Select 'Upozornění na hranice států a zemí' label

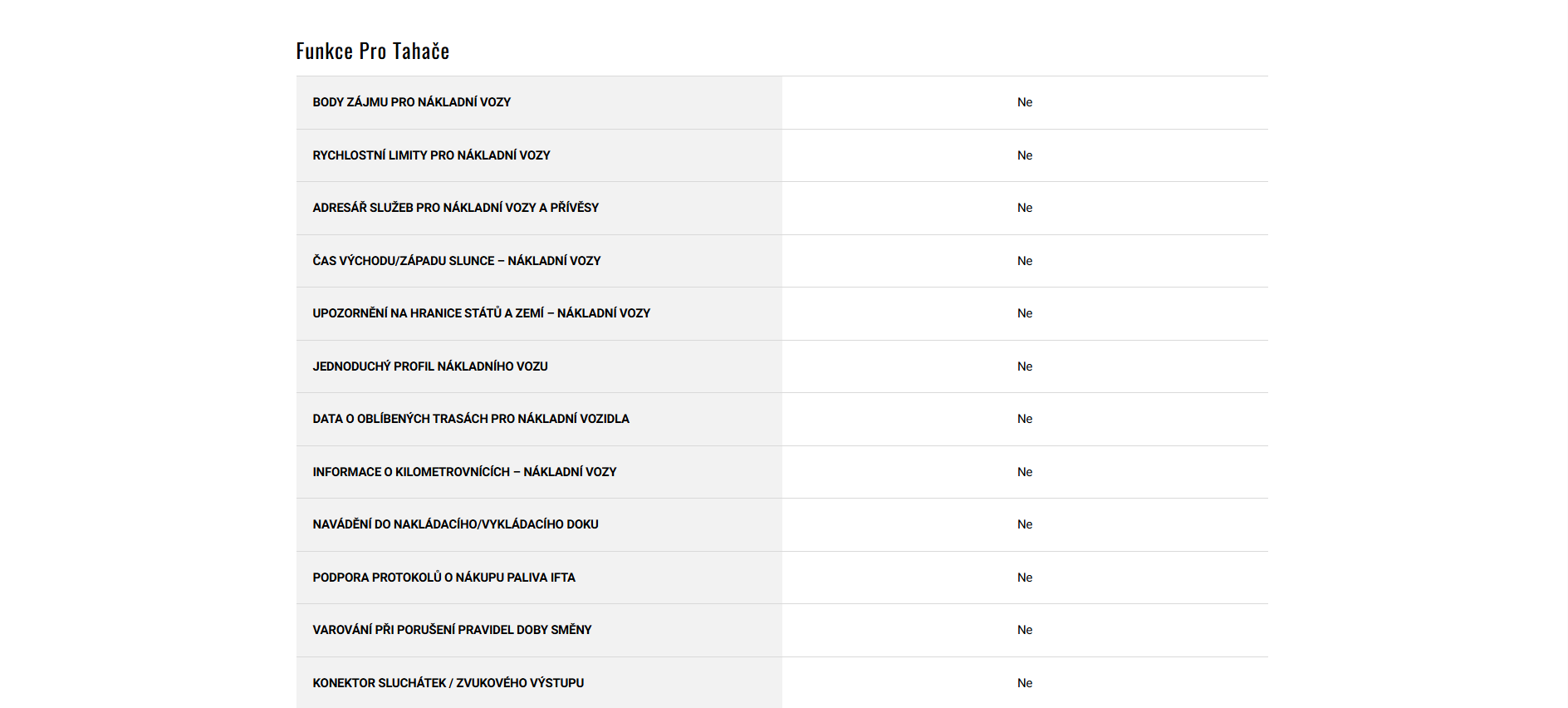(x=481, y=313)
